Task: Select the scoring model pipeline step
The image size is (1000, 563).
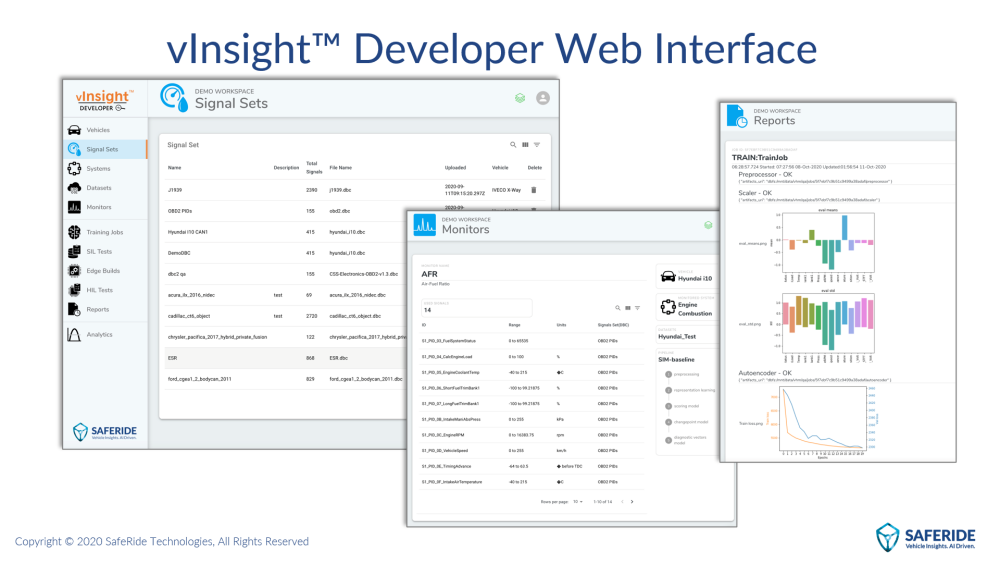Action: 682,406
